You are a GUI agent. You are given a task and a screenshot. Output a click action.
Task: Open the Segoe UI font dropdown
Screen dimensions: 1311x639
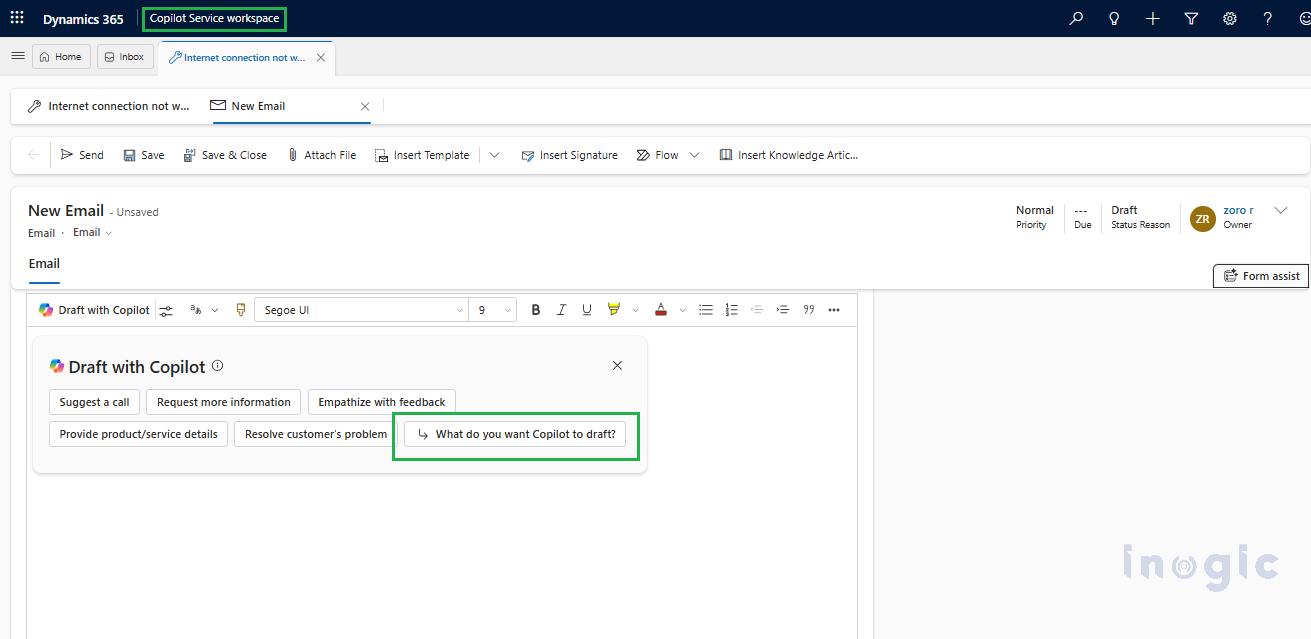click(360, 310)
